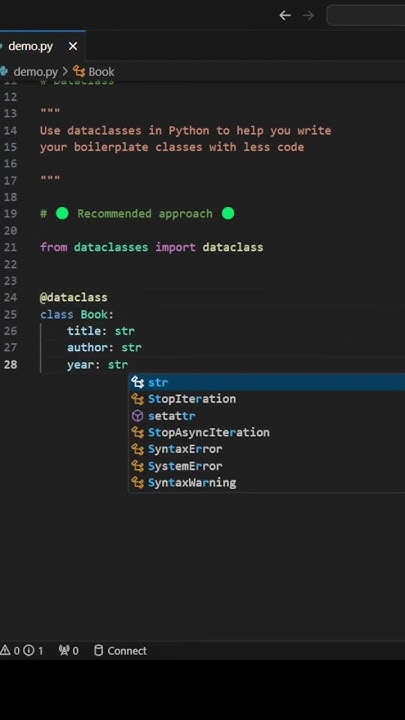Click Connect database button in status bar
This screenshot has height=720, width=405.
click(120, 651)
